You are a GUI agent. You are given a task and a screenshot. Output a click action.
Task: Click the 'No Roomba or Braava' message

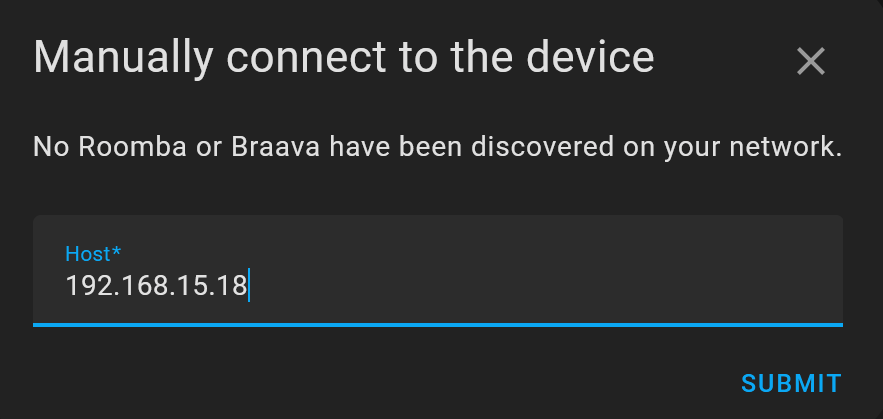pos(438,148)
